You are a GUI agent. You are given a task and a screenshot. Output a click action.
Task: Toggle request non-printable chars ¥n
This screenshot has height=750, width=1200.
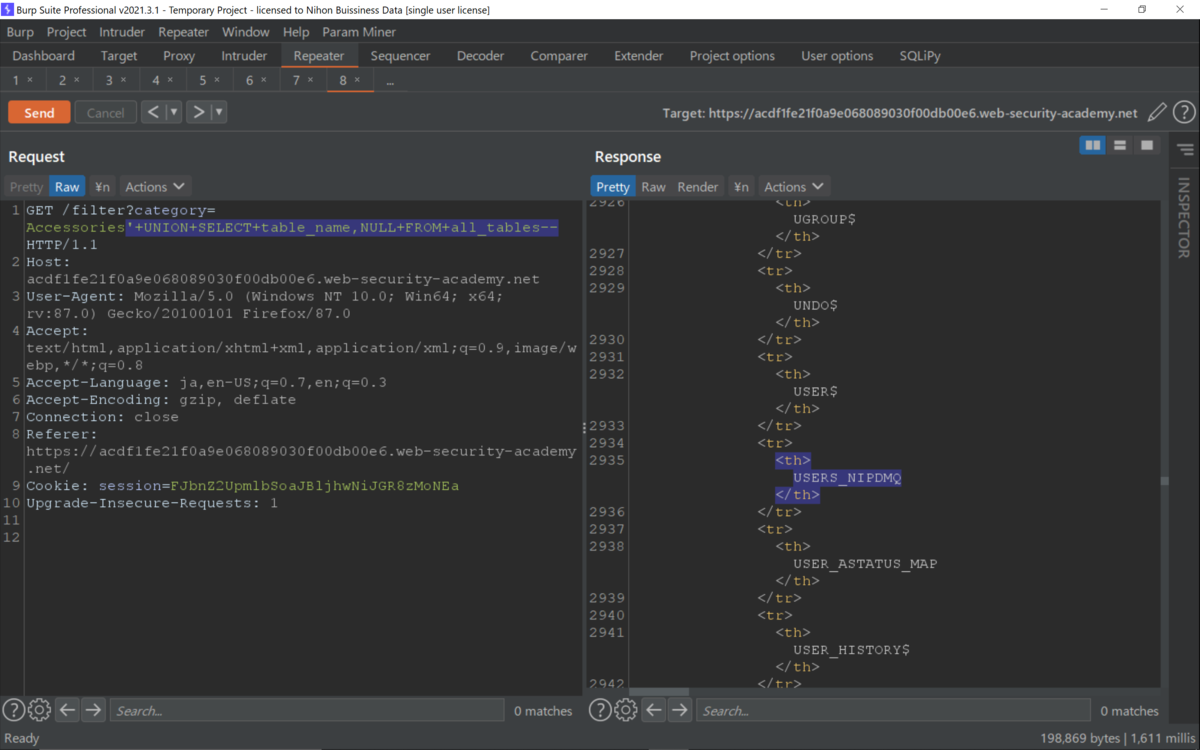(x=102, y=187)
